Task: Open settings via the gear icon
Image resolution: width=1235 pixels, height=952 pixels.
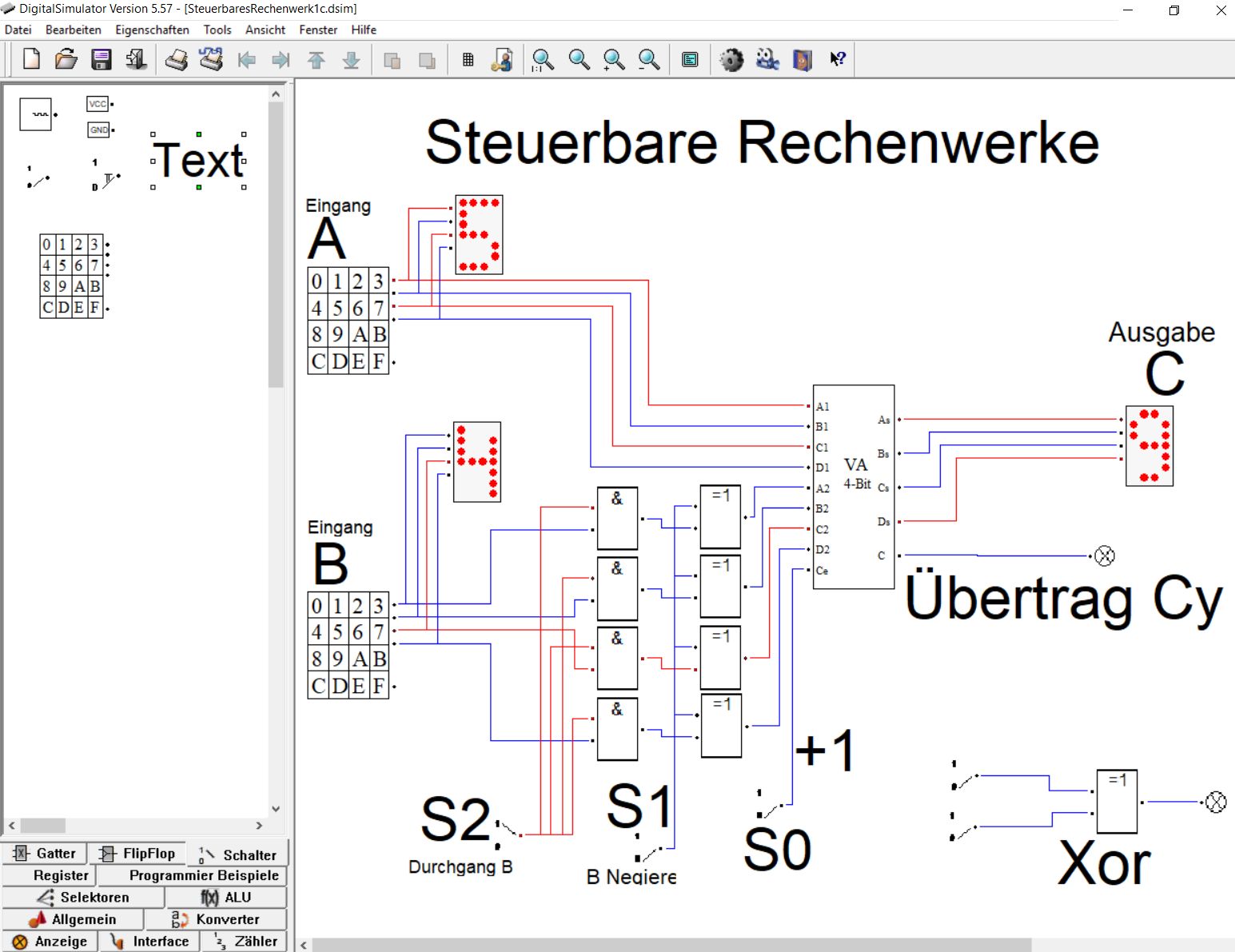Action: coord(731,59)
